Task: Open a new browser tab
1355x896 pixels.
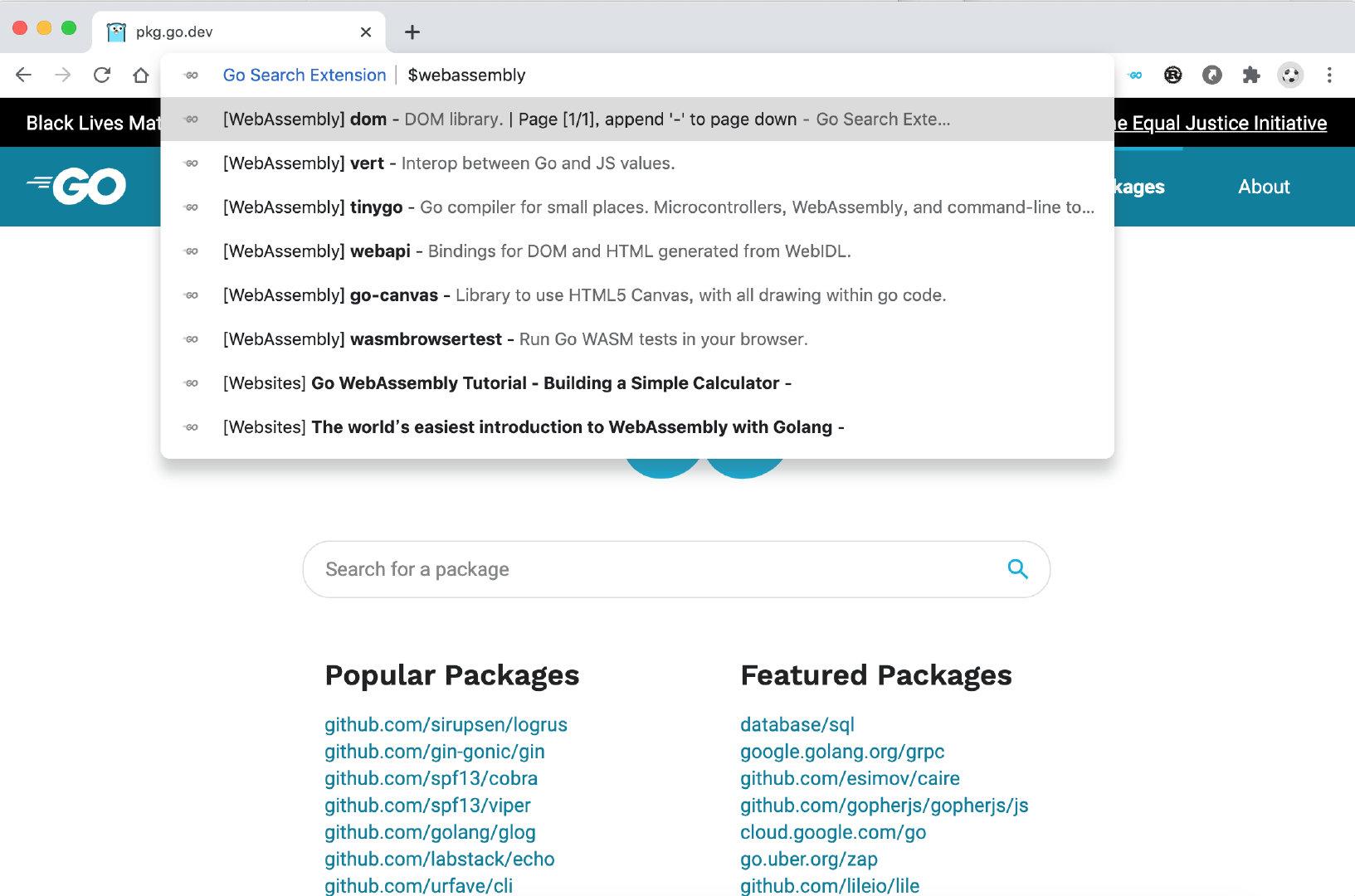Action: pyautogui.click(x=412, y=32)
